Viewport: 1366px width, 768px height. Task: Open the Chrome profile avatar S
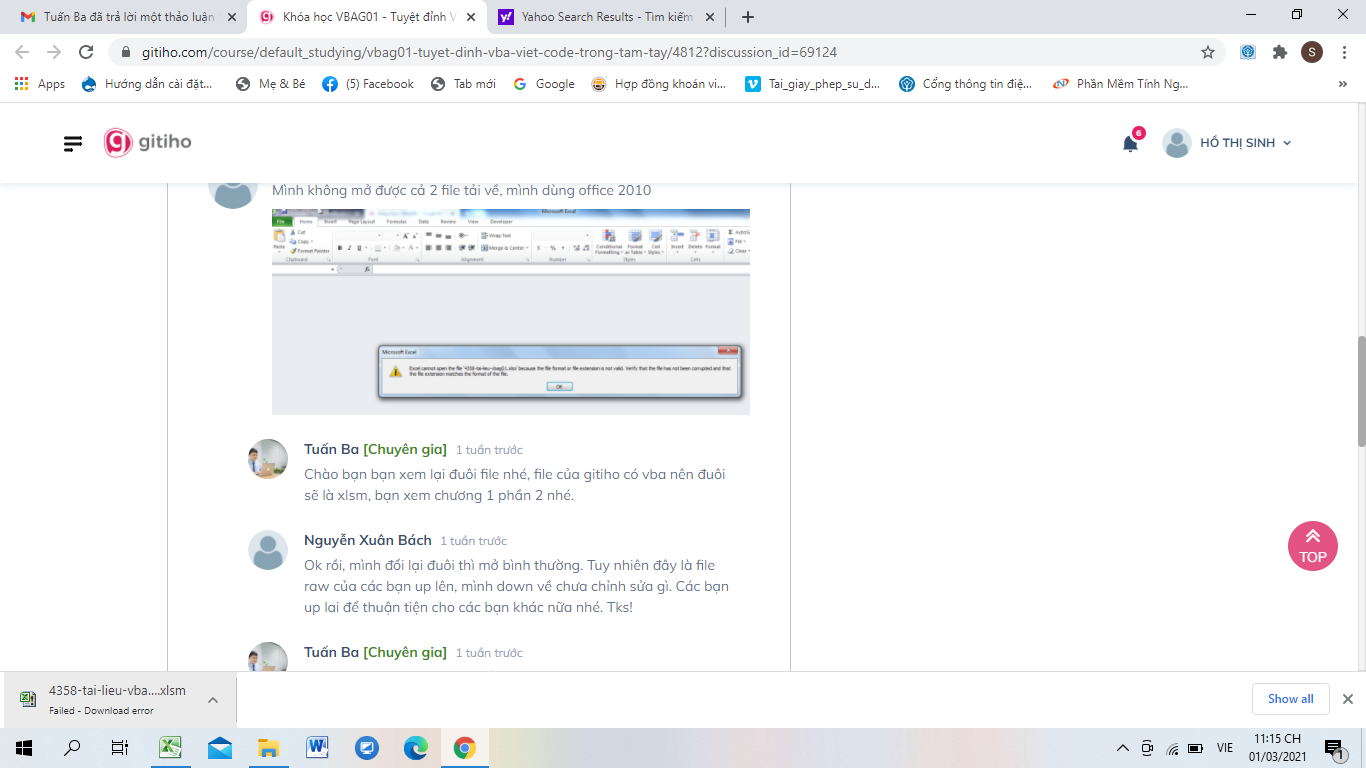point(1312,52)
